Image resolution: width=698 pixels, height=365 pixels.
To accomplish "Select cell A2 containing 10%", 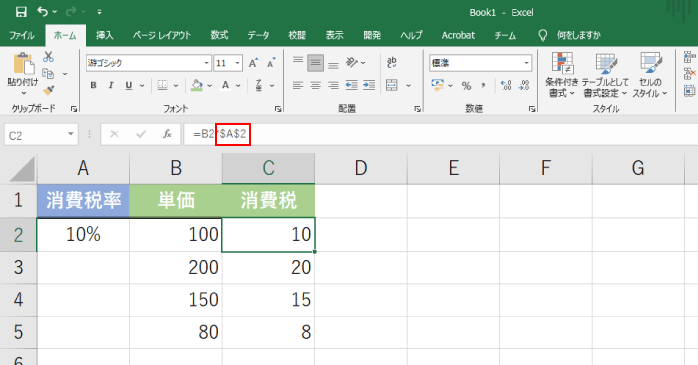I will (x=83, y=234).
